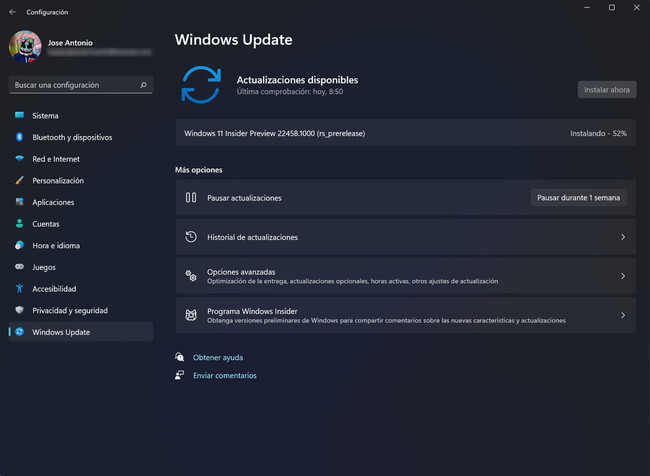Click the Cuentas person icon
The width and height of the screenshot is (650, 476).
pyautogui.click(x=19, y=223)
